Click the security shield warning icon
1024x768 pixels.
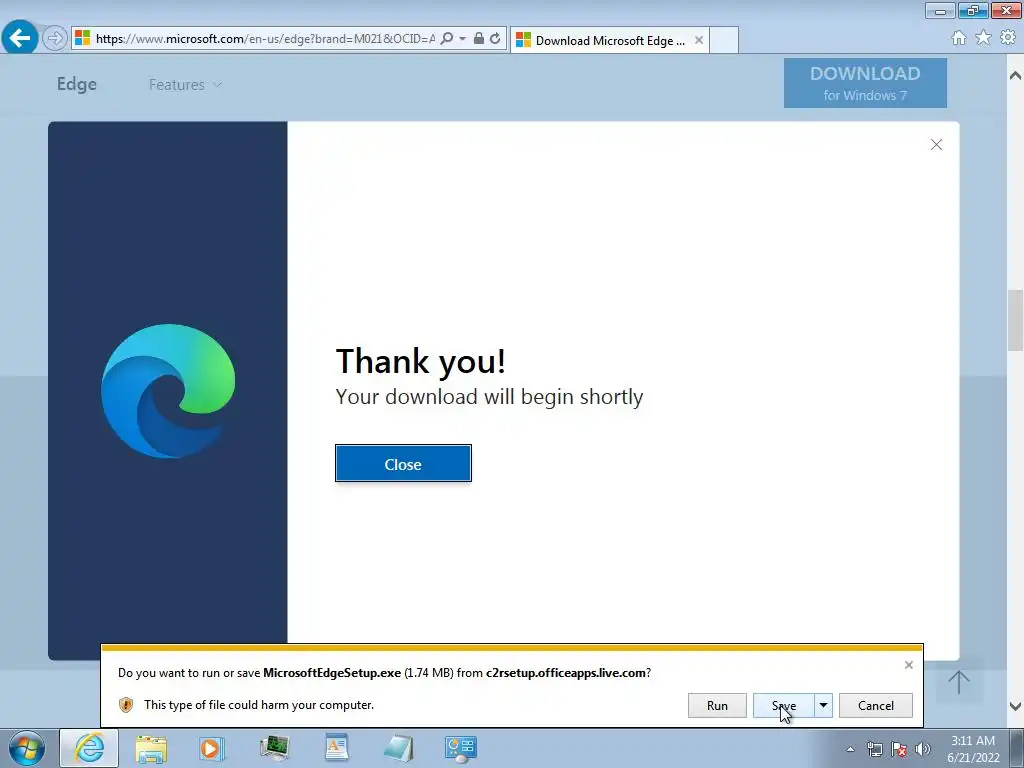(126, 705)
